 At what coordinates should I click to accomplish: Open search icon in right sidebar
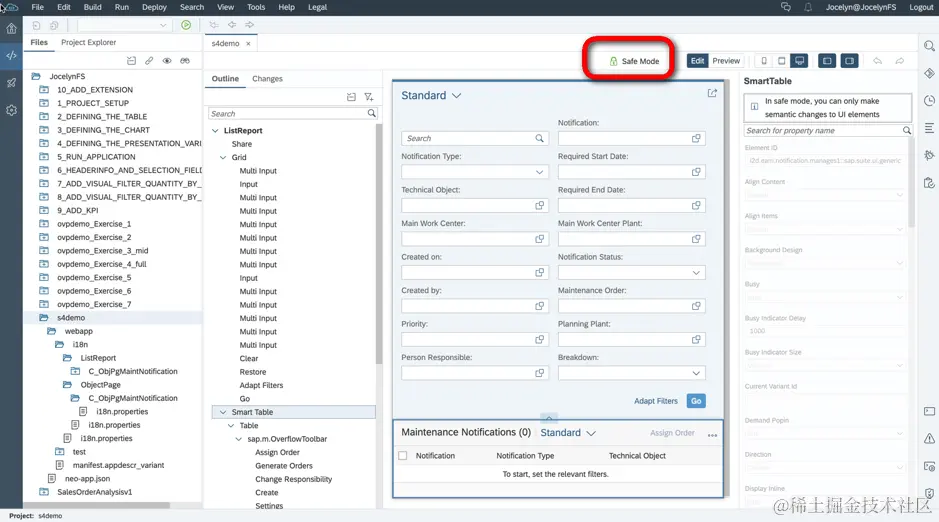(929, 45)
